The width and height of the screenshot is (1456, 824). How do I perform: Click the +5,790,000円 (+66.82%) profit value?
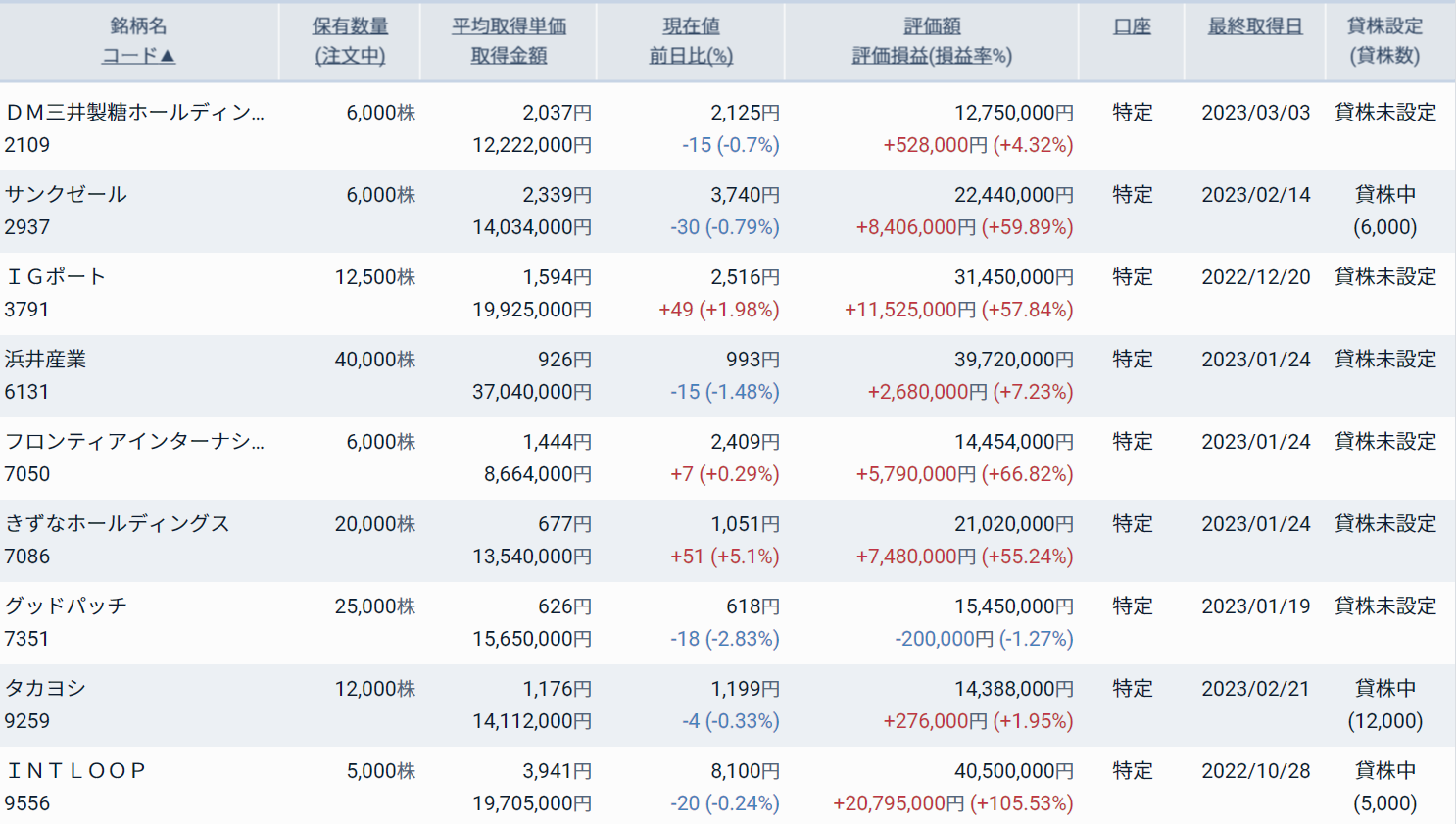tap(964, 474)
